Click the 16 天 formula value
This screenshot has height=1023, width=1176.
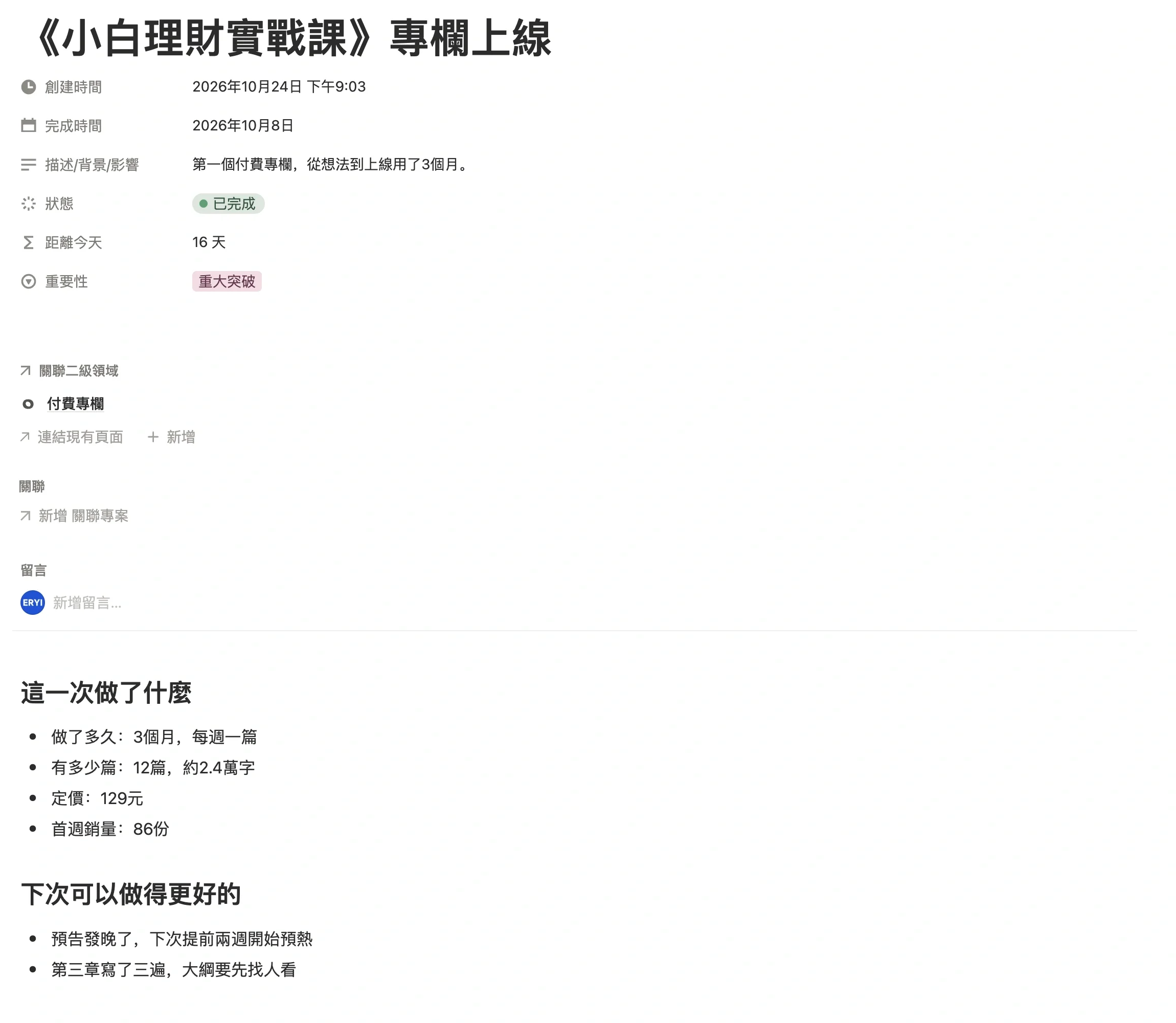tap(209, 242)
